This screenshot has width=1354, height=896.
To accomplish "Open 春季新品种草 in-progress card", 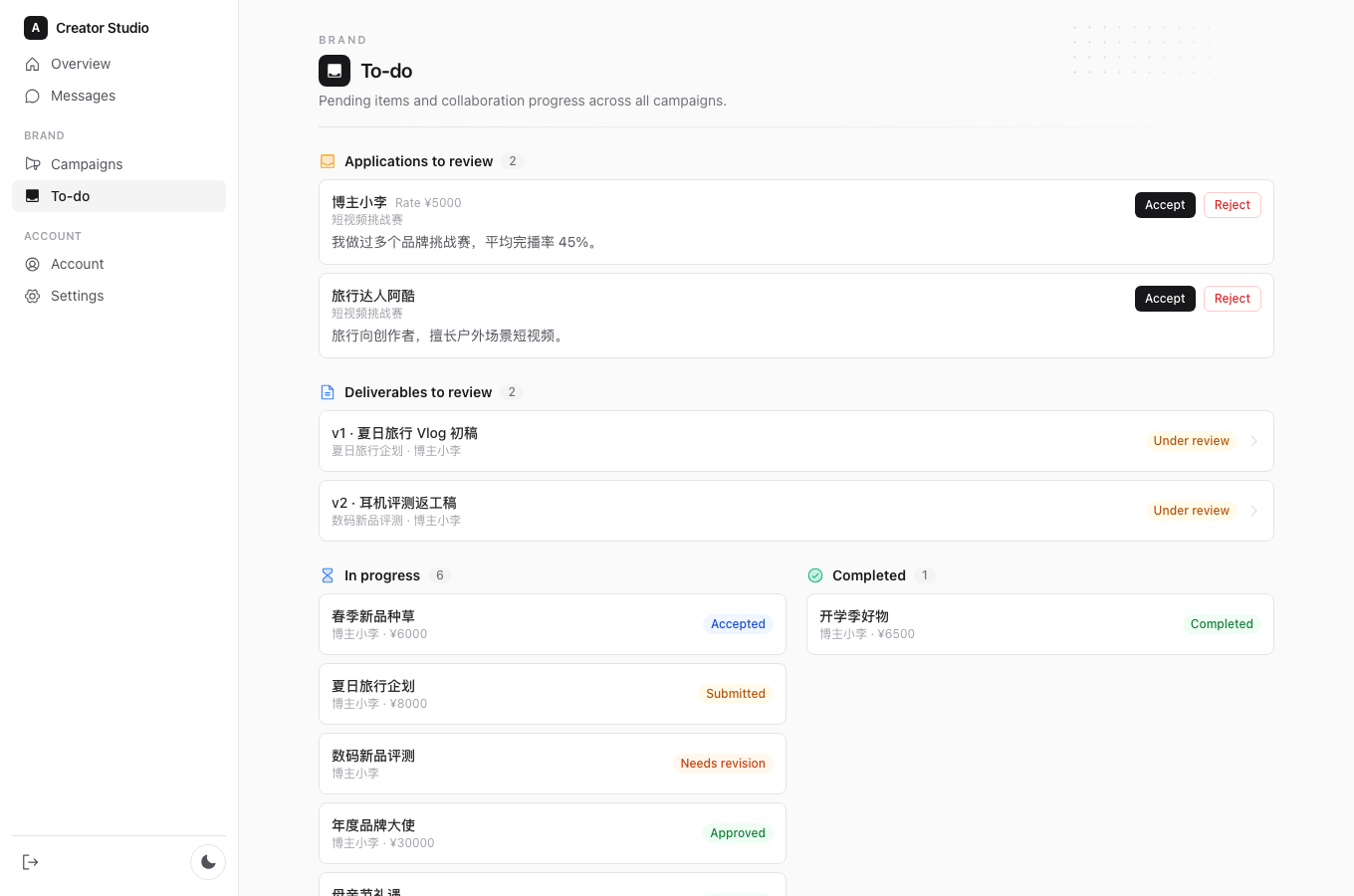I will point(552,624).
